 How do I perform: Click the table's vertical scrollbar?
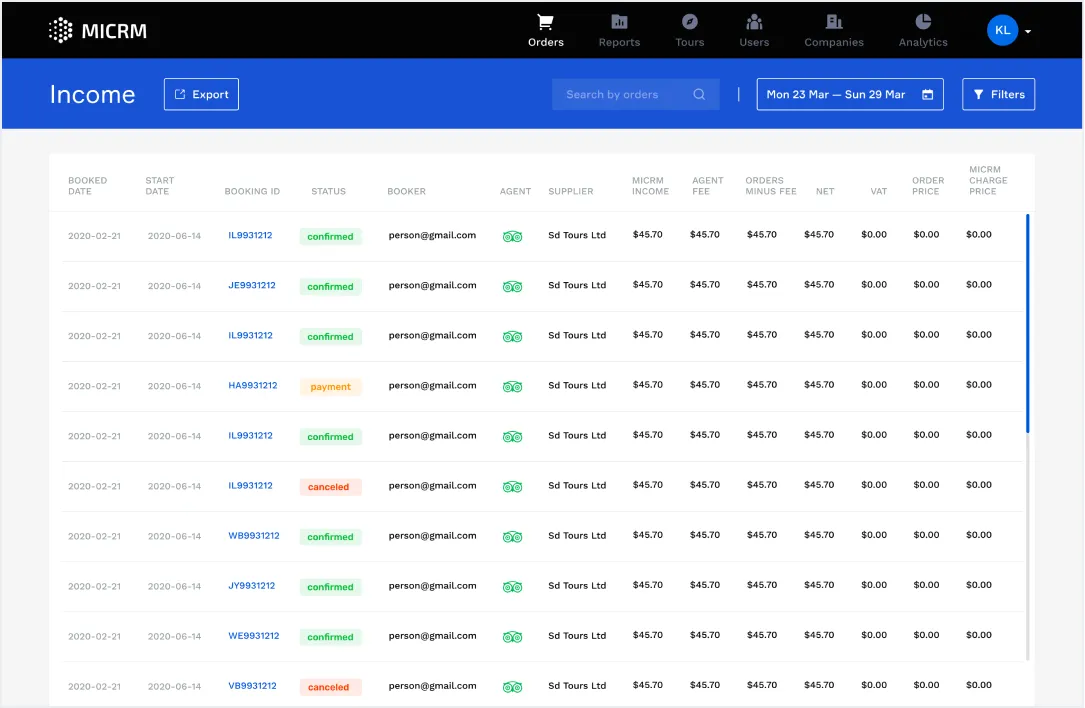coord(1027,322)
